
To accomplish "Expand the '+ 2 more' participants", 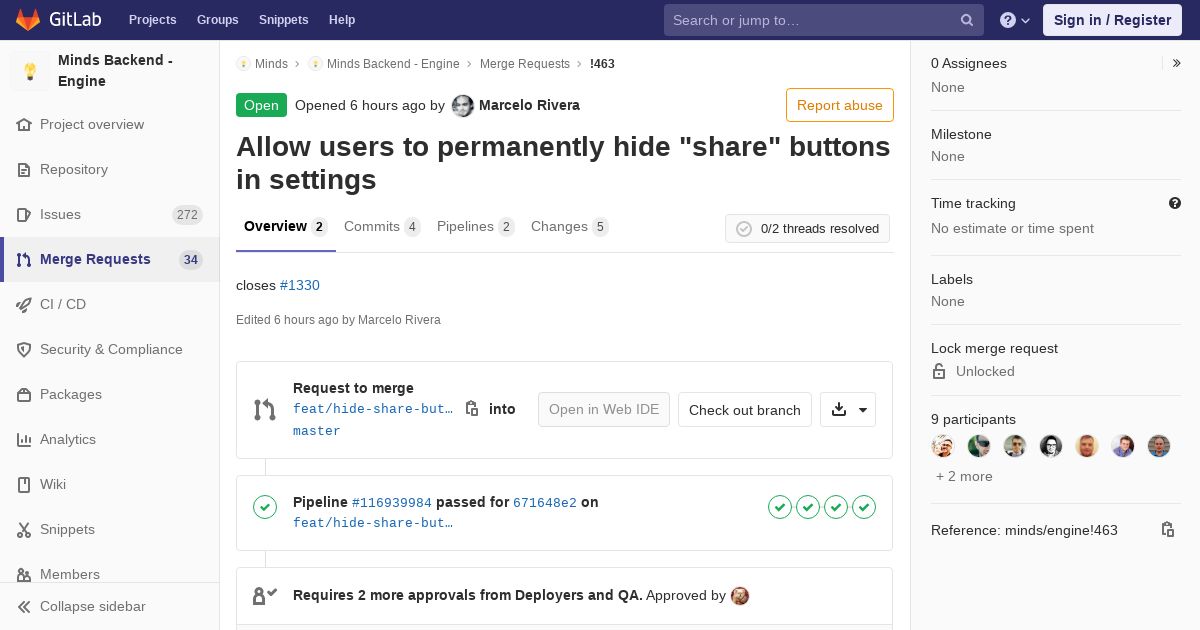I will tap(964, 476).
